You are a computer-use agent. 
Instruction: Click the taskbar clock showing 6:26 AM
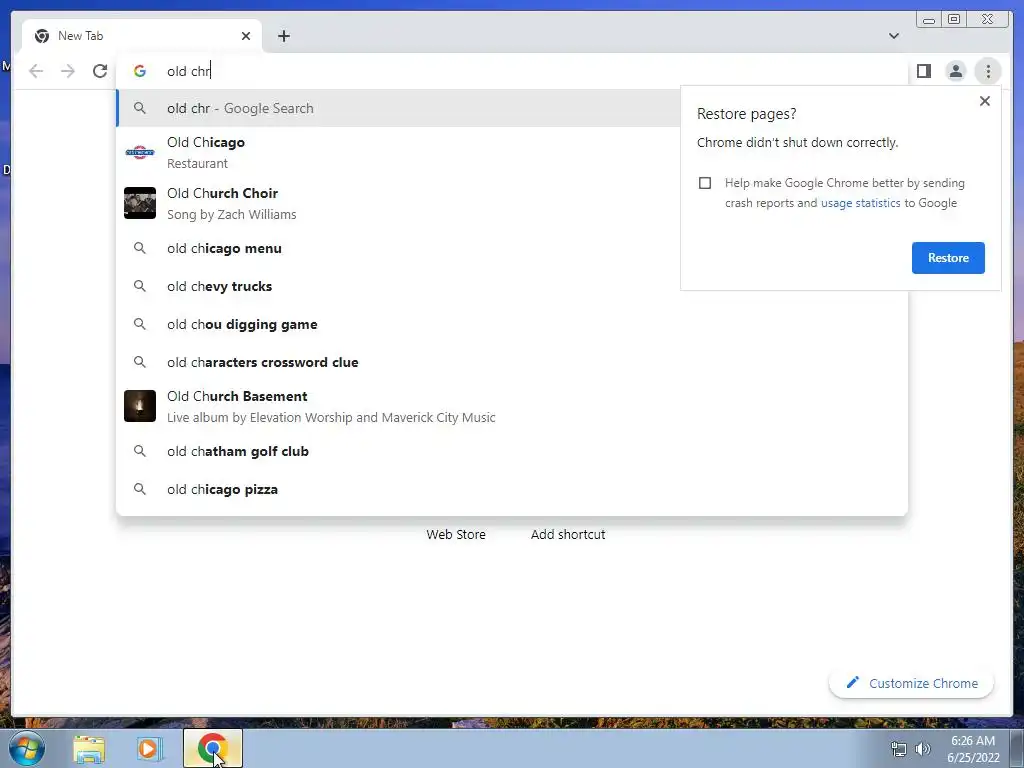point(973,749)
